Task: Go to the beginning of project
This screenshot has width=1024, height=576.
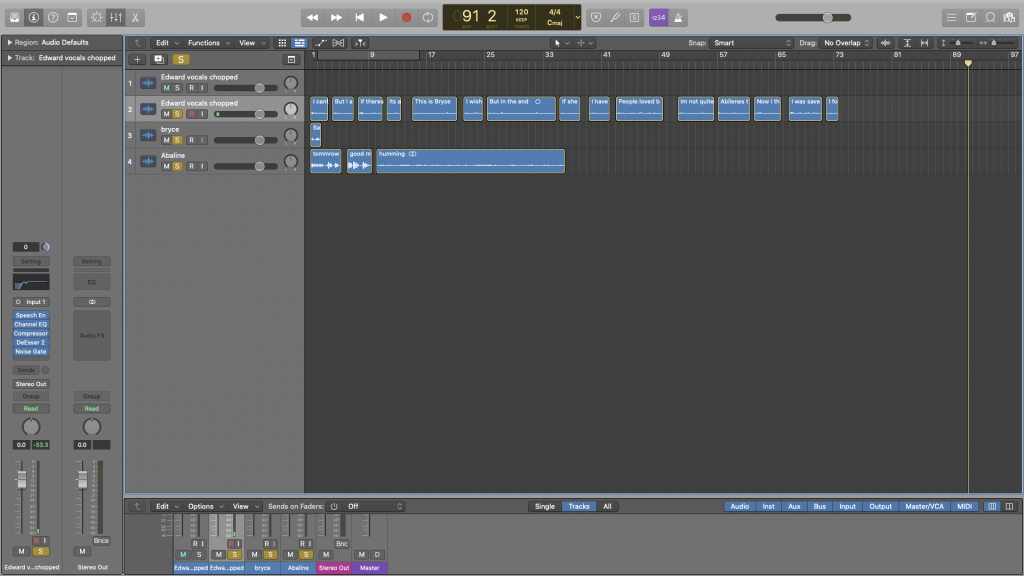Action: pos(360,18)
